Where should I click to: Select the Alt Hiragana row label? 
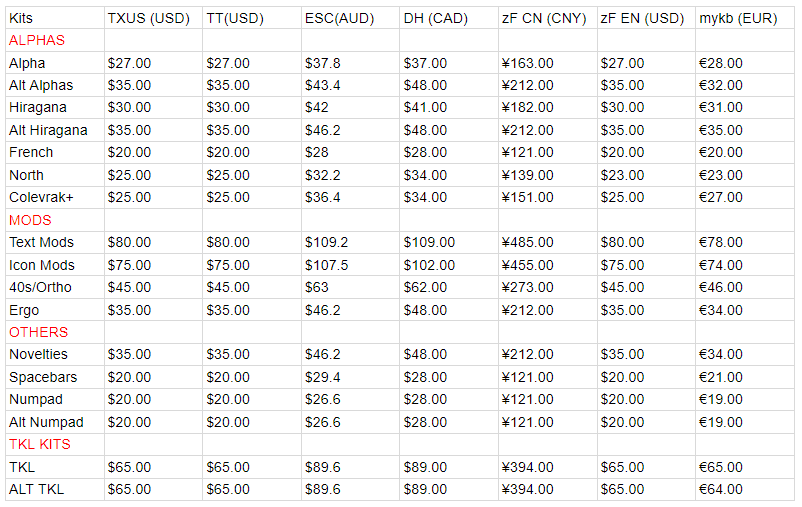48,130
